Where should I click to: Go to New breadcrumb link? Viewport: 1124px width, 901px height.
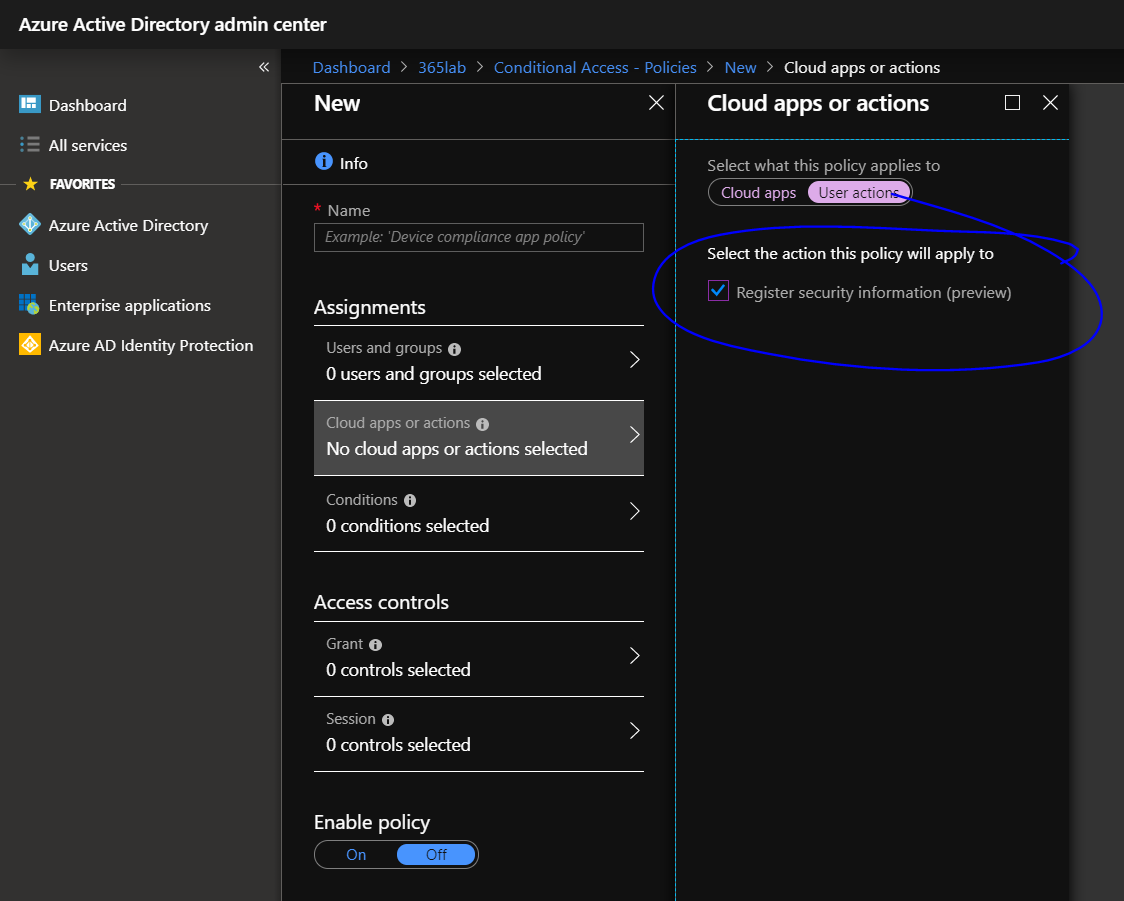point(740,67)
